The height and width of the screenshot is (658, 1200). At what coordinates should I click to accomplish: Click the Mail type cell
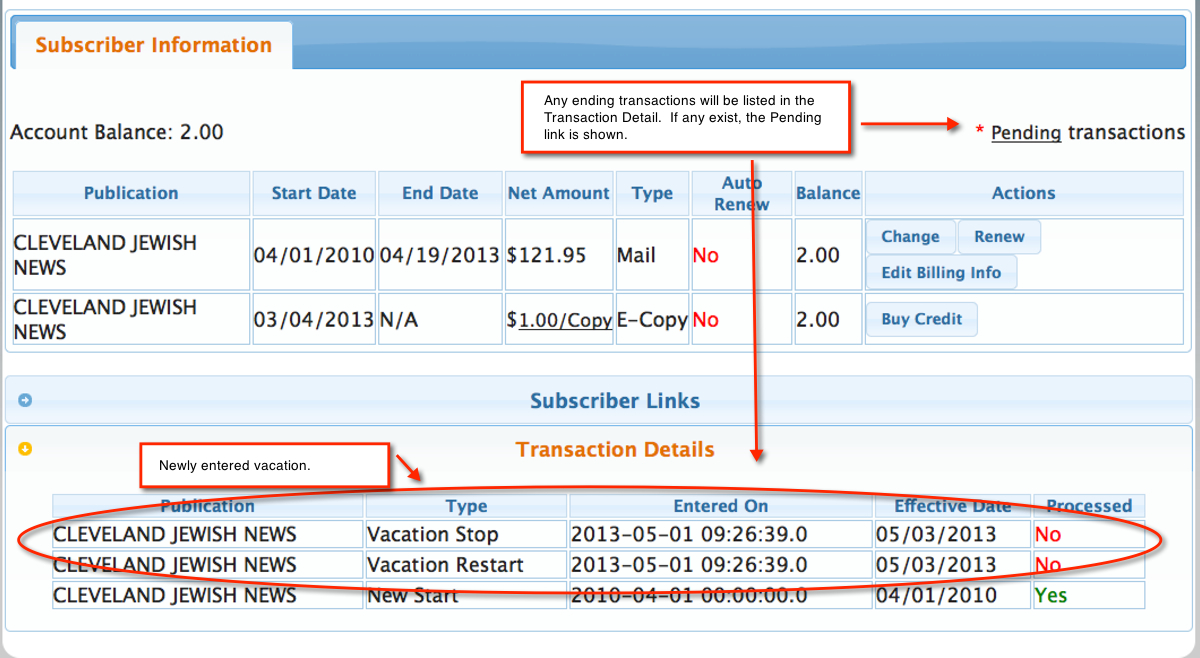pos(652,255)
